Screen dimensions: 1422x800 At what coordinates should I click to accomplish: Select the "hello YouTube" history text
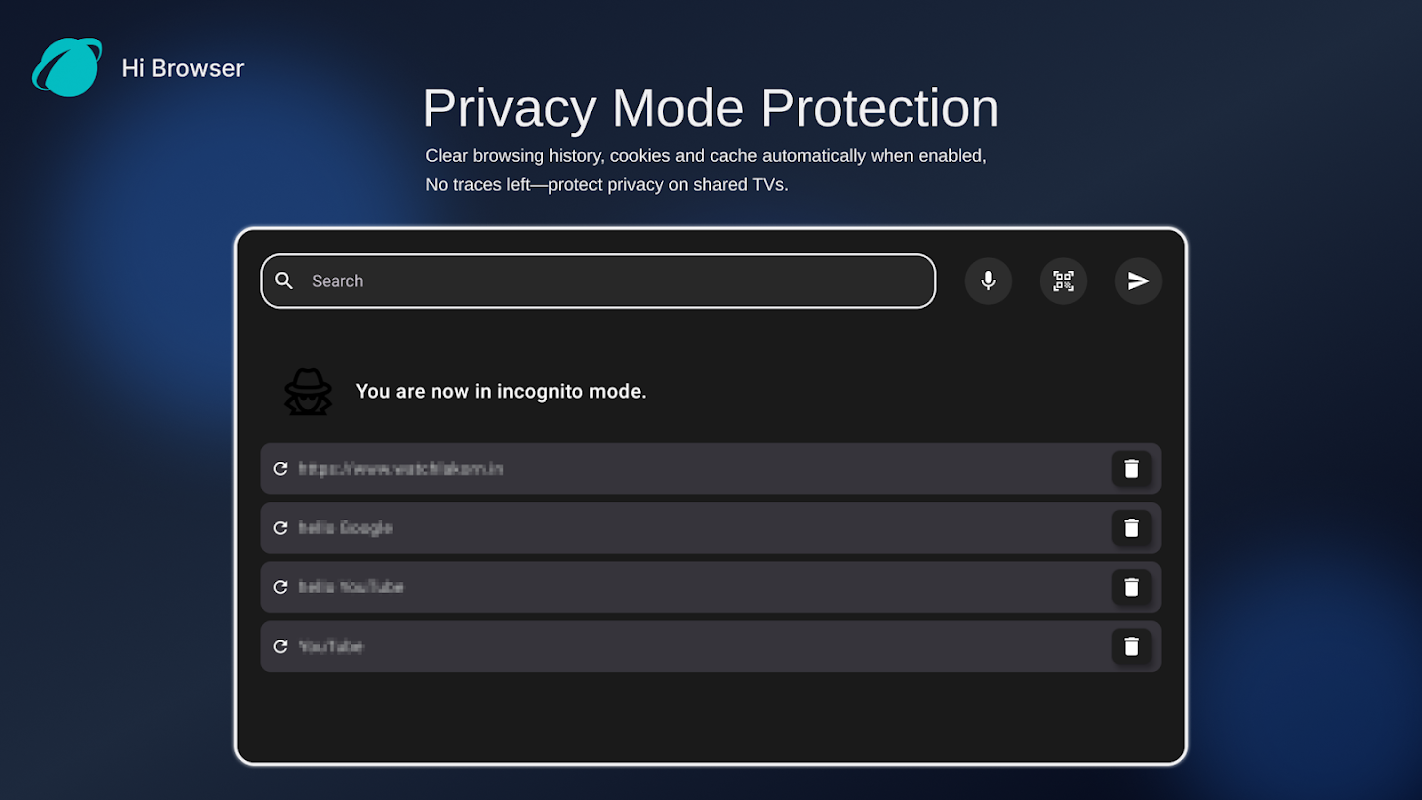(351, 587)
